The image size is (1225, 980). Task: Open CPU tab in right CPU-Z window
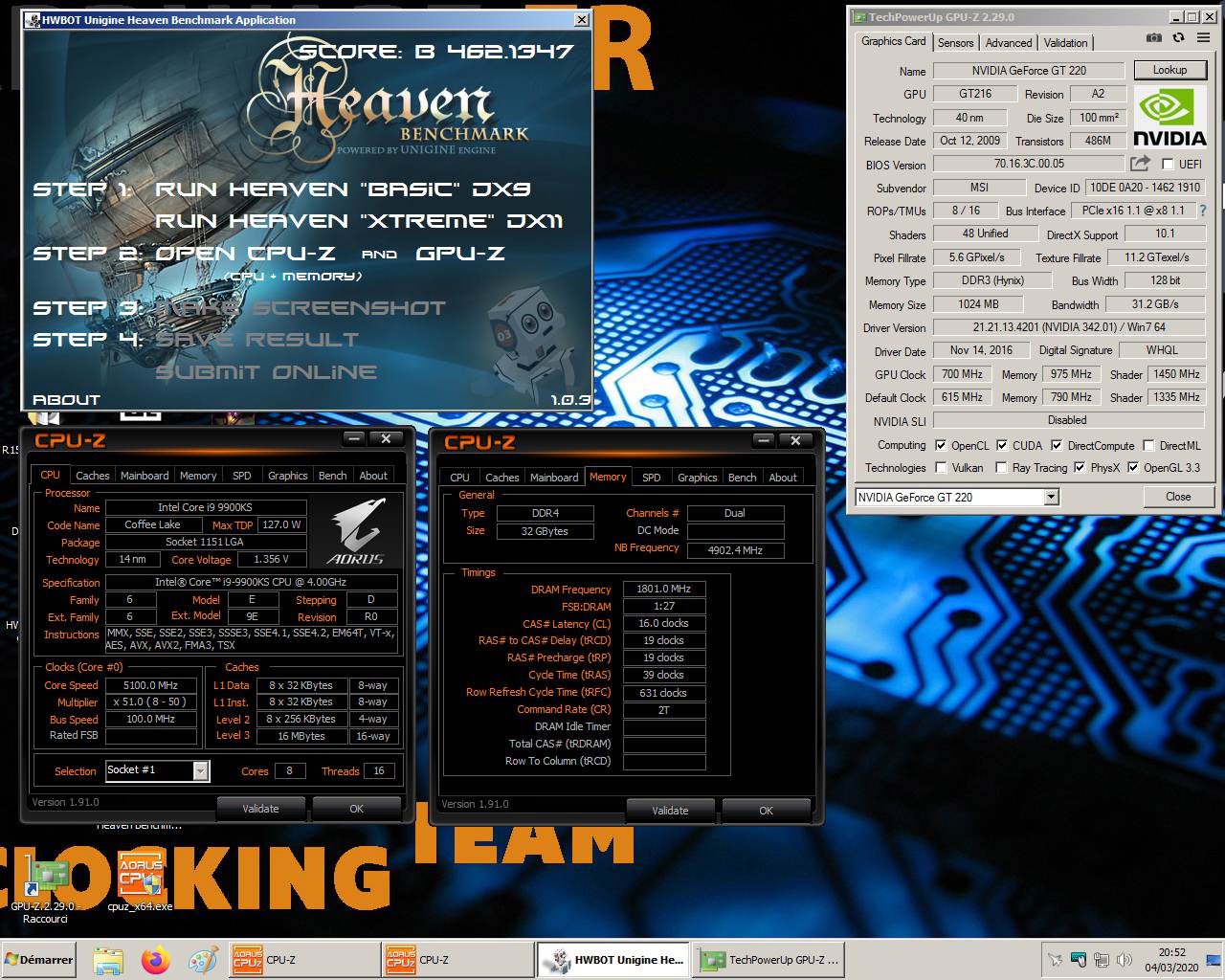460,478
